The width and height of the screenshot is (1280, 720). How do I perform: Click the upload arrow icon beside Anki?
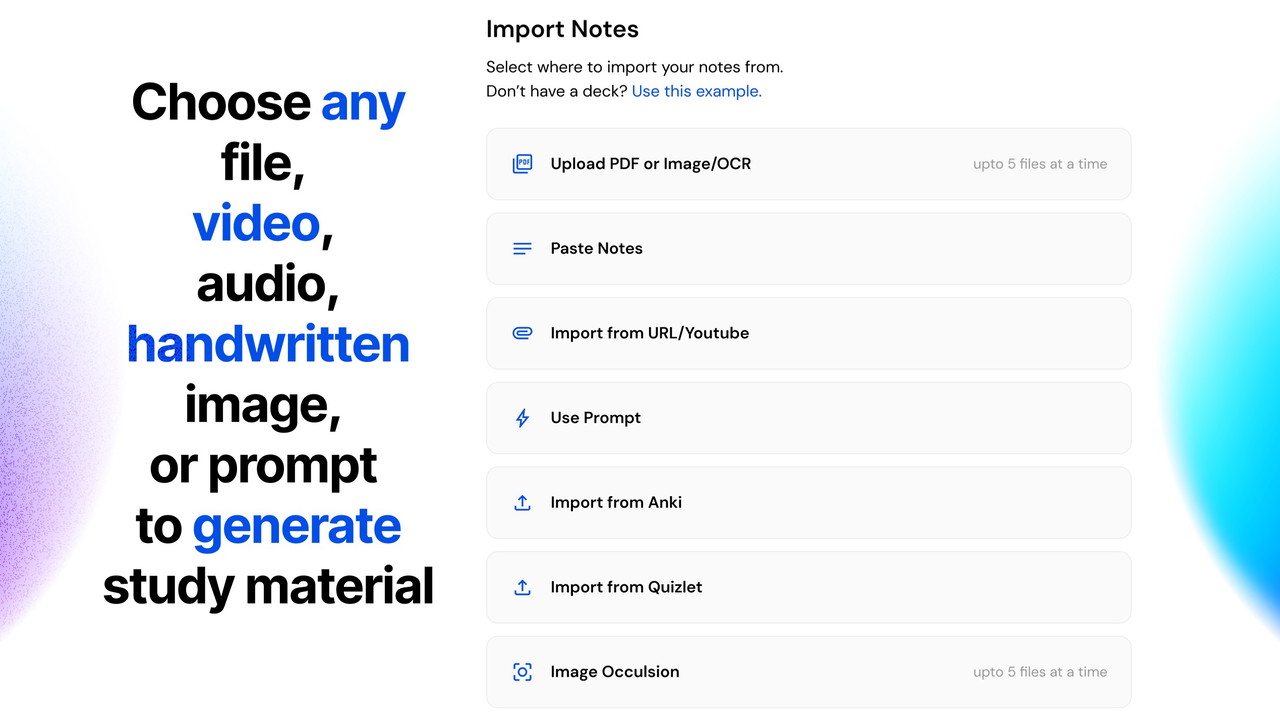coord(522,503)
